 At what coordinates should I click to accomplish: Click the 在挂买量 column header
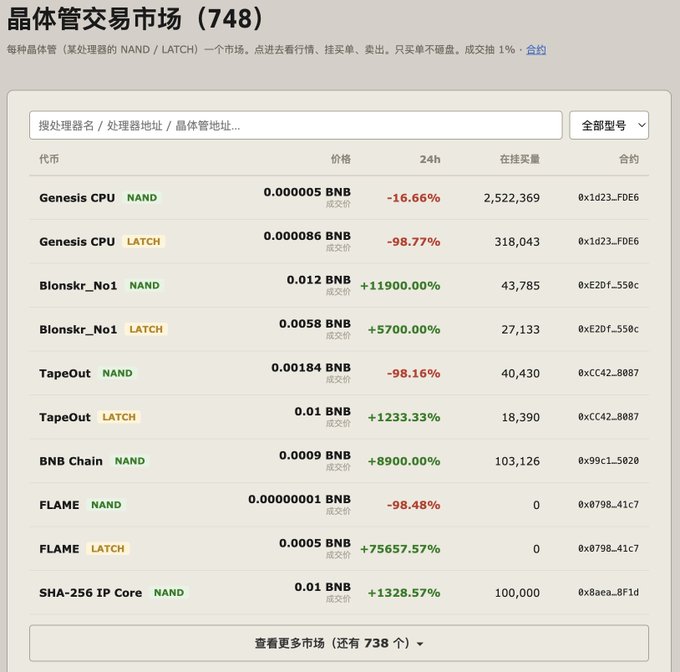pos(520,159)
